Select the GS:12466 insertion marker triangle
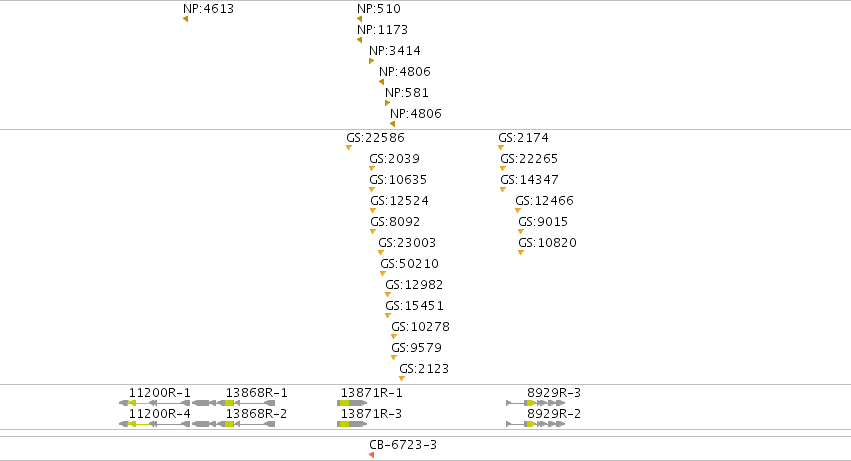 tap(518, 211)
